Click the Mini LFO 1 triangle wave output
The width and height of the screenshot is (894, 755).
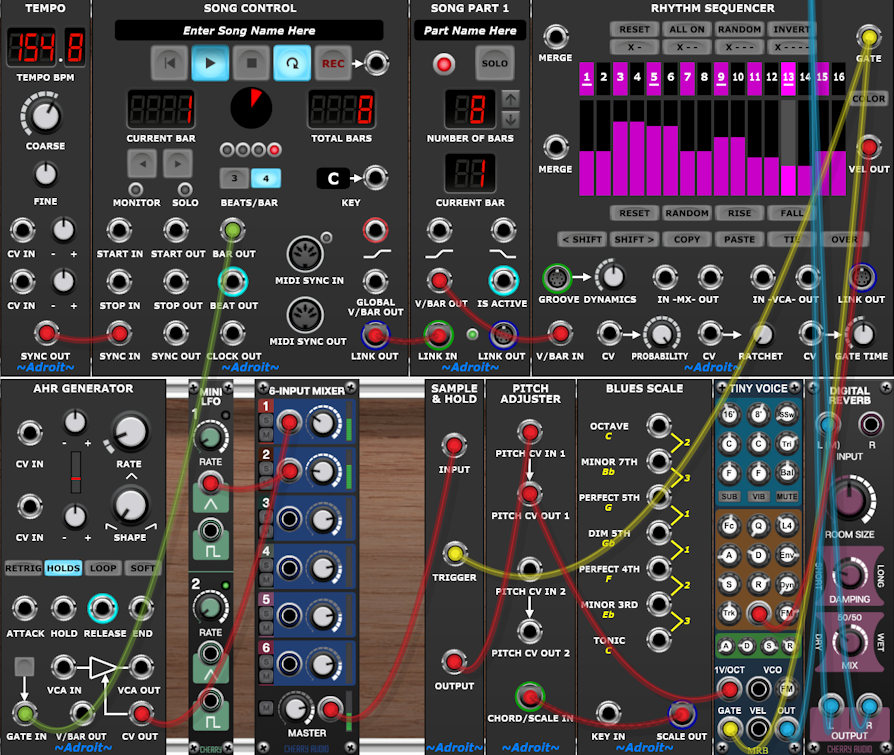(210, 485)
